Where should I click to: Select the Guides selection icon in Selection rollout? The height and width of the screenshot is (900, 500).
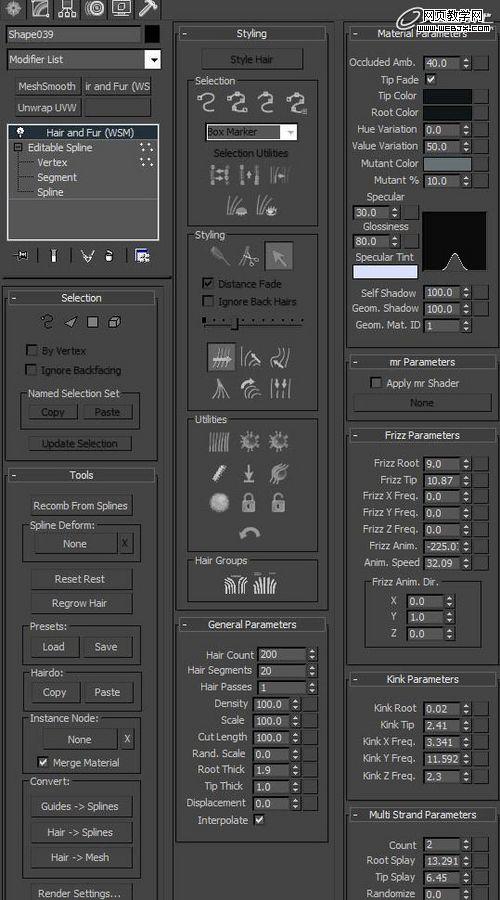pos(47,322)
